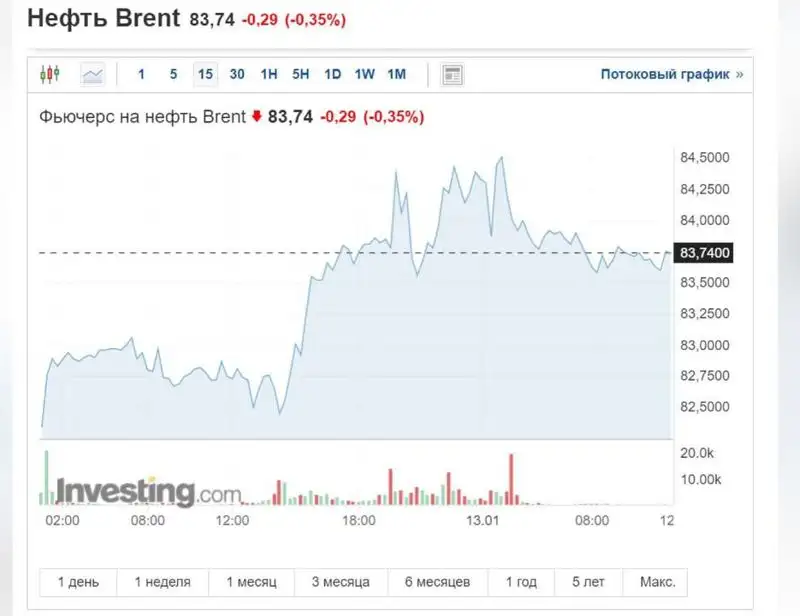Switch to 1W weekly interval
The image size is (800, 616).
[x=365, y=74]
